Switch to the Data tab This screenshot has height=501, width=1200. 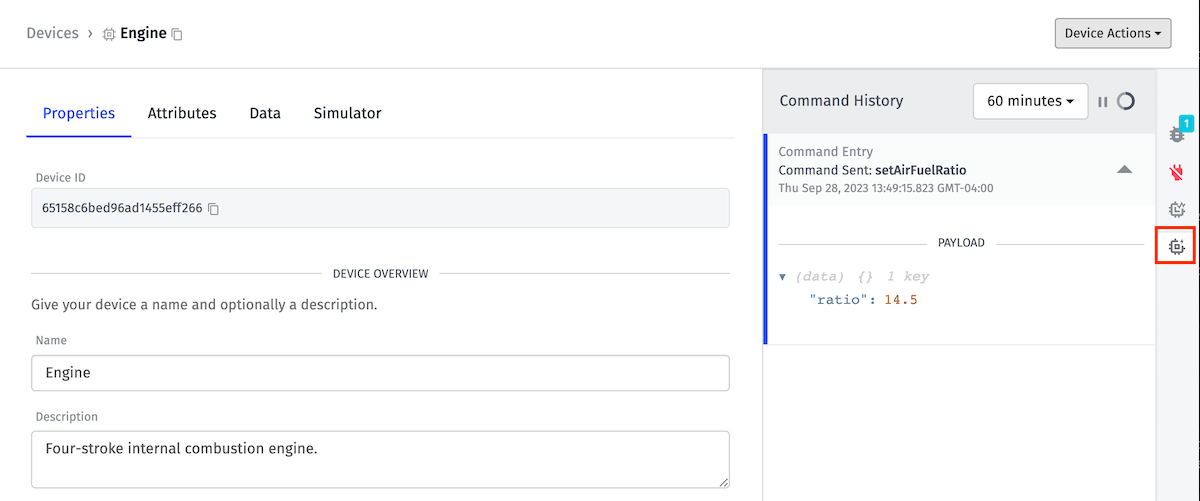(265, 113)
